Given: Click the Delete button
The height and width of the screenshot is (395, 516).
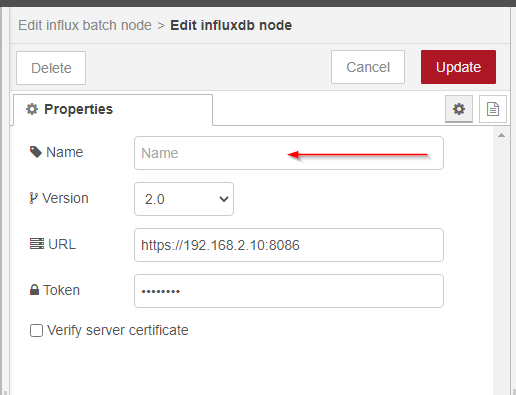Looking at the screenshot, I should coord(51,68).
